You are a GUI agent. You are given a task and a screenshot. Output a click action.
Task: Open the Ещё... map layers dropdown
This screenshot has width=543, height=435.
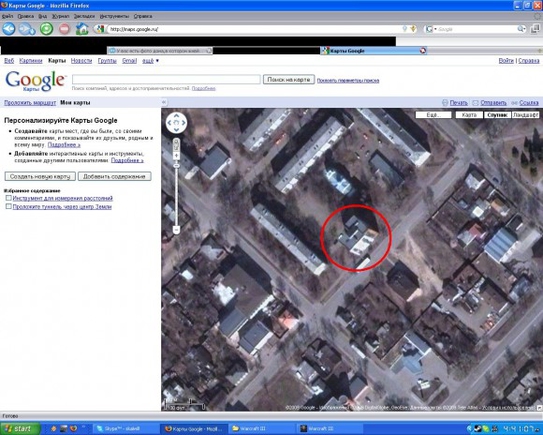tap(434, 115)
